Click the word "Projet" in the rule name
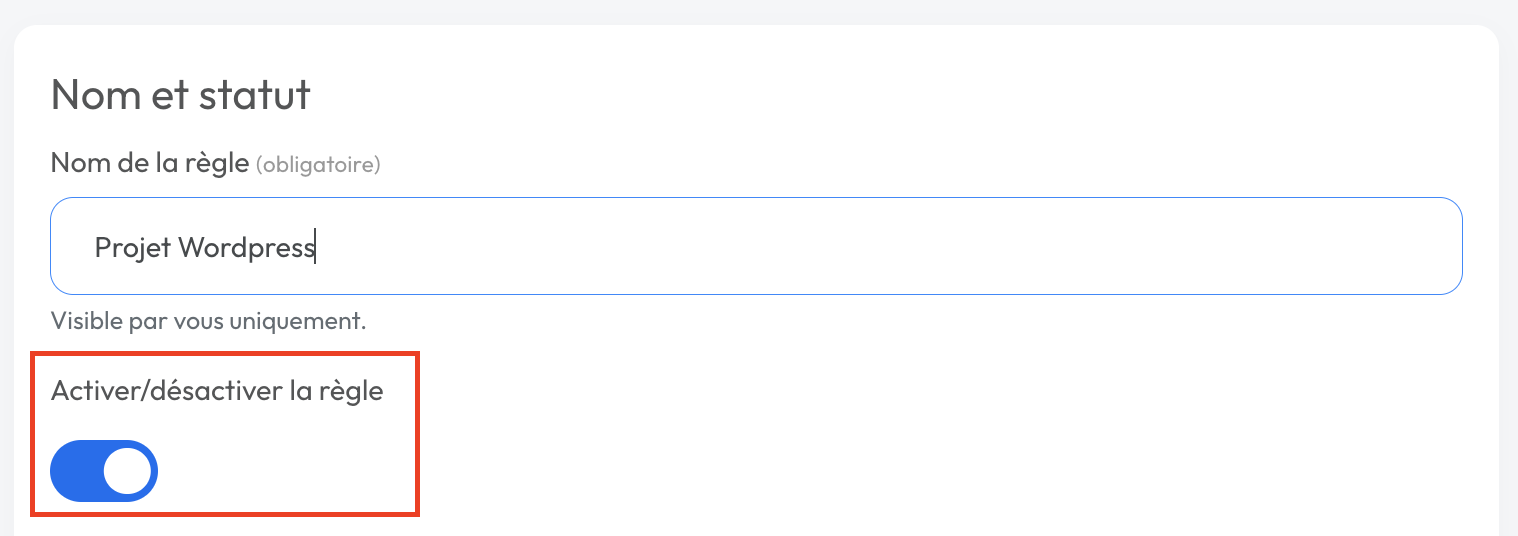 133,247
